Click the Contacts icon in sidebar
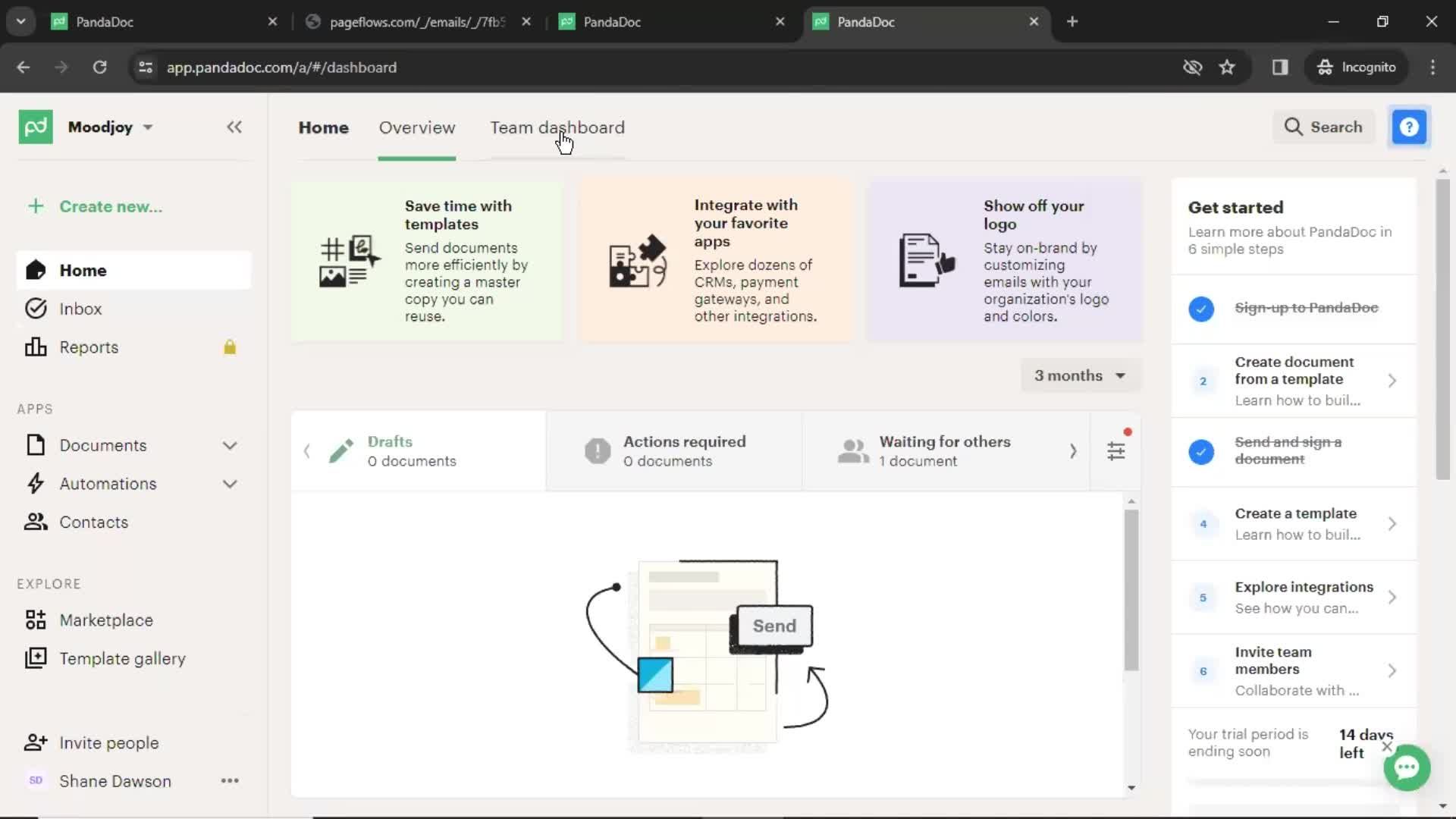Screen dimensions: 1456x819 pos(36,521)
